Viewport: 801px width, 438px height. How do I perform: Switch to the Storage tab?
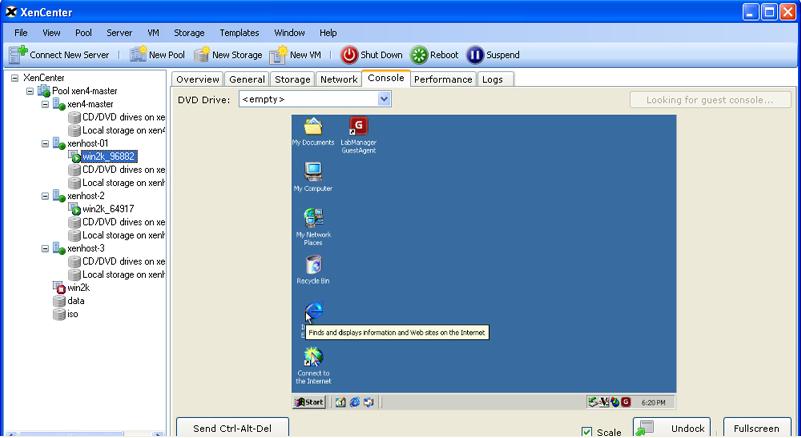[292, 79]
